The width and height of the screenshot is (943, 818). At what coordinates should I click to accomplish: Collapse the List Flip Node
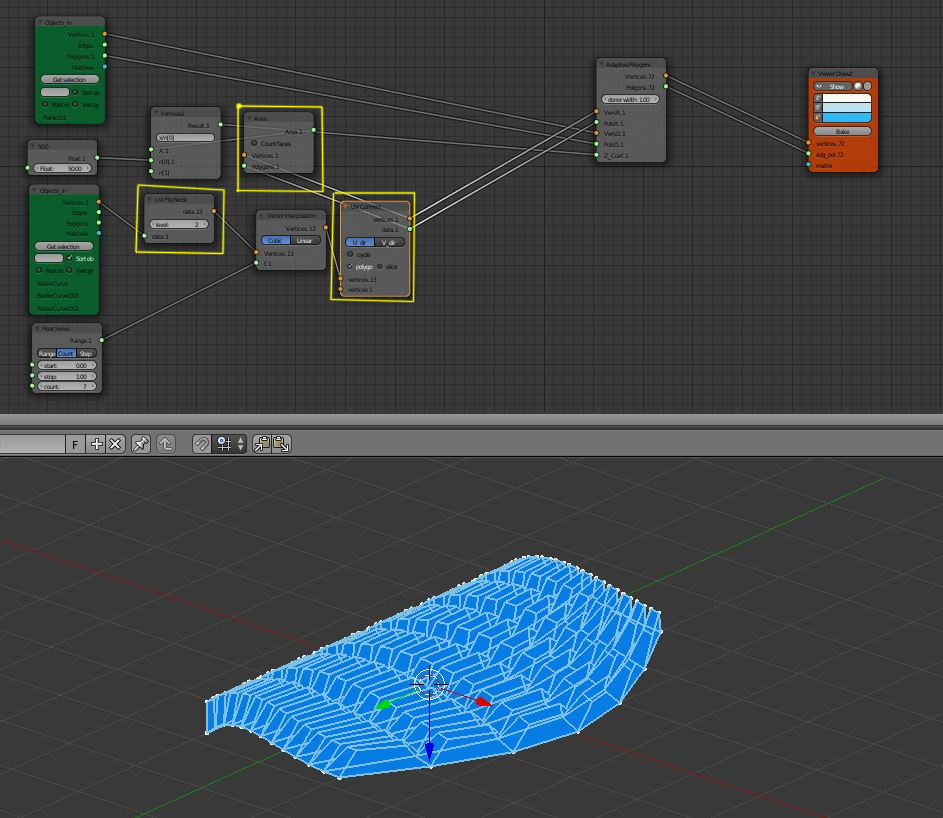(150, 199)
